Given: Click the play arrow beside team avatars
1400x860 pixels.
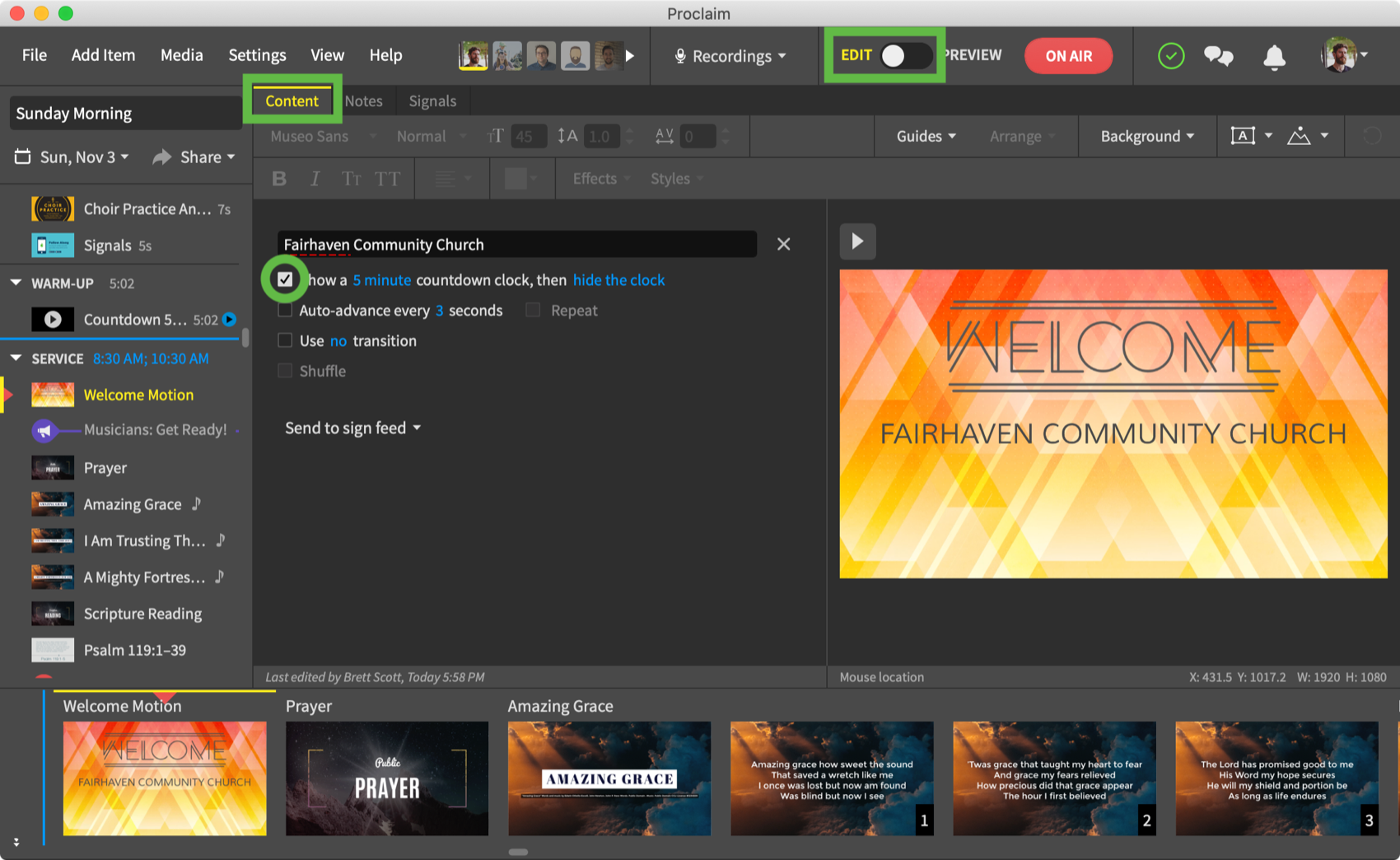Looking at the screenshot, I should click(x=630, y=56).
